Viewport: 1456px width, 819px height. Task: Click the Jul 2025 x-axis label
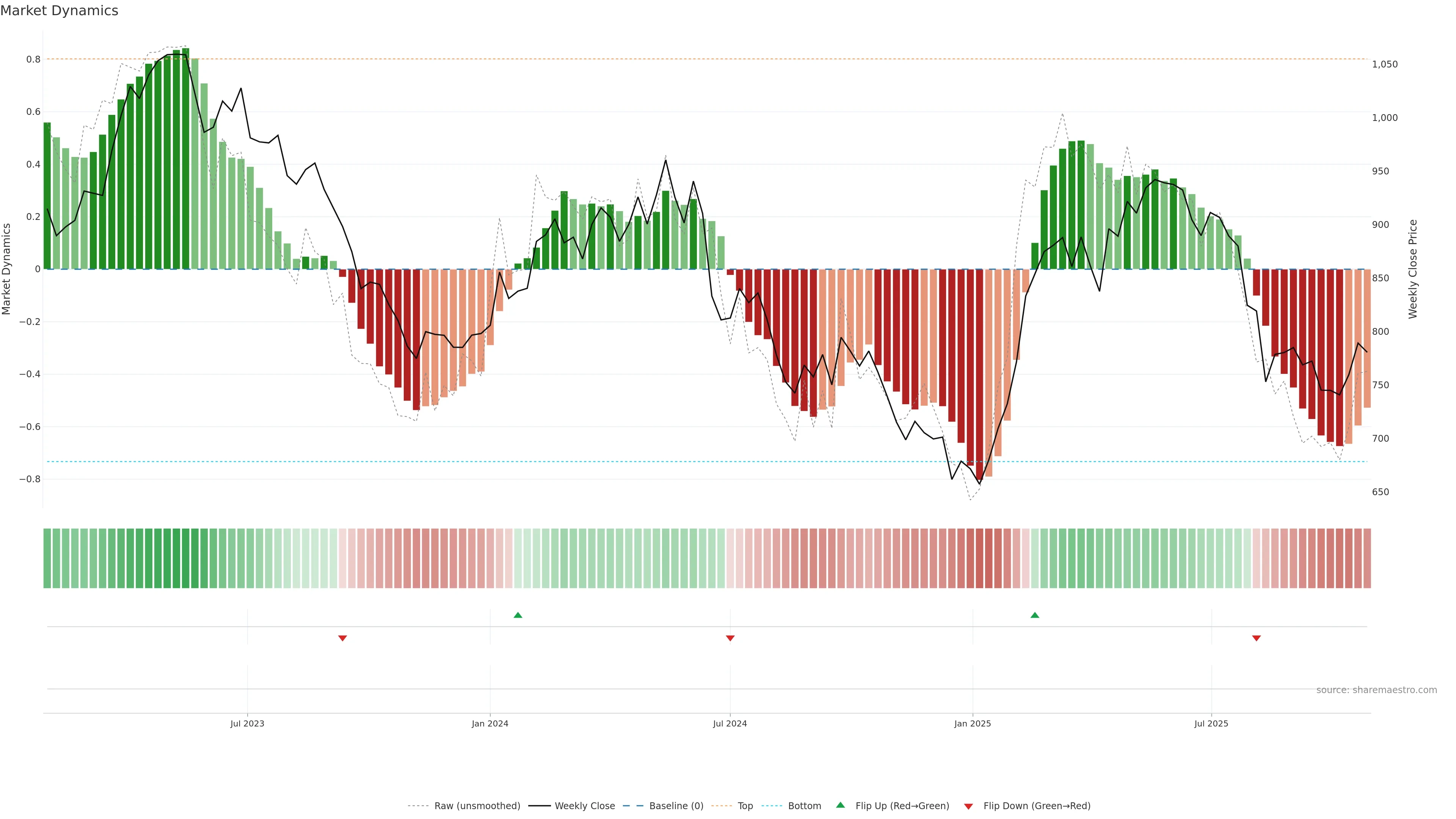(x=1211, y=723)
